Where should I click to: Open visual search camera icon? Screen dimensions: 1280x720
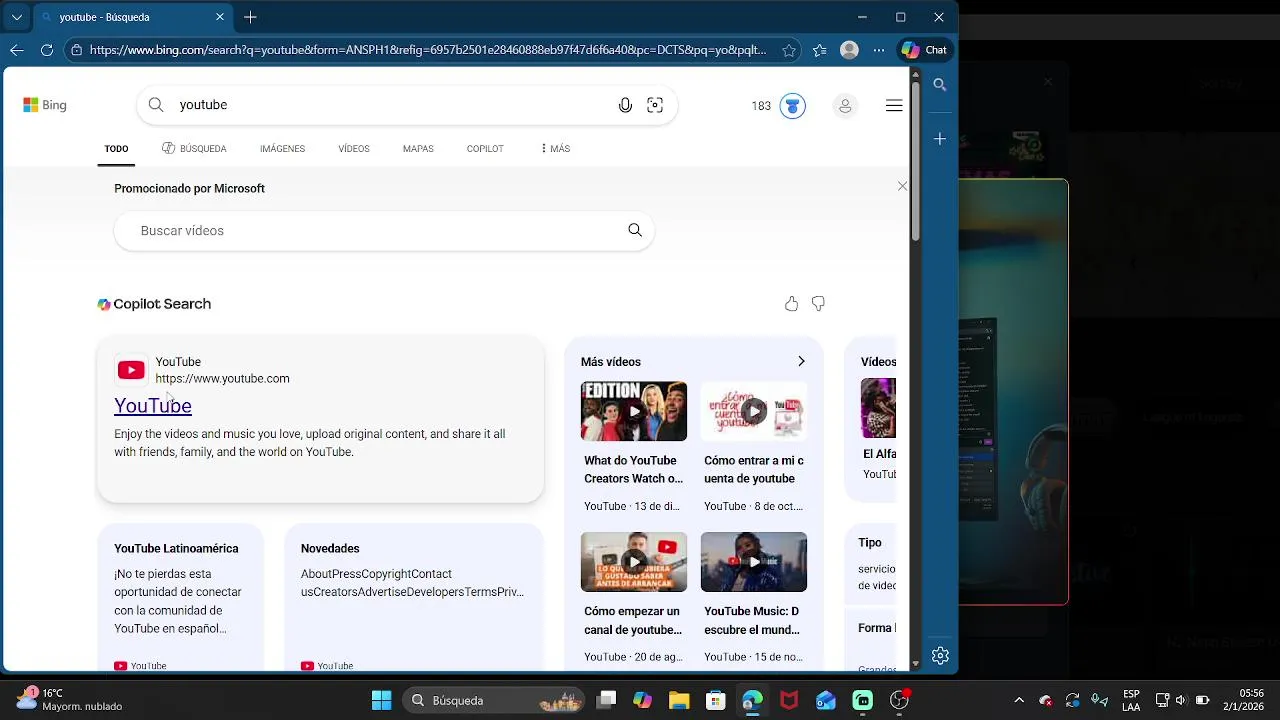click(655, 105)
